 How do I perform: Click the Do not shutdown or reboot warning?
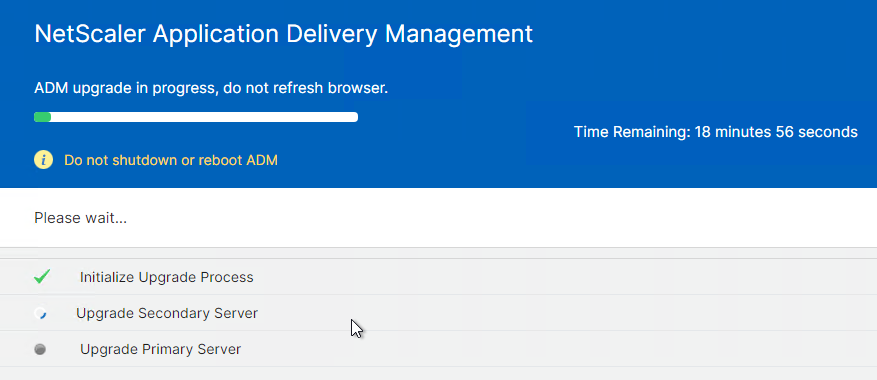[171, 161]
